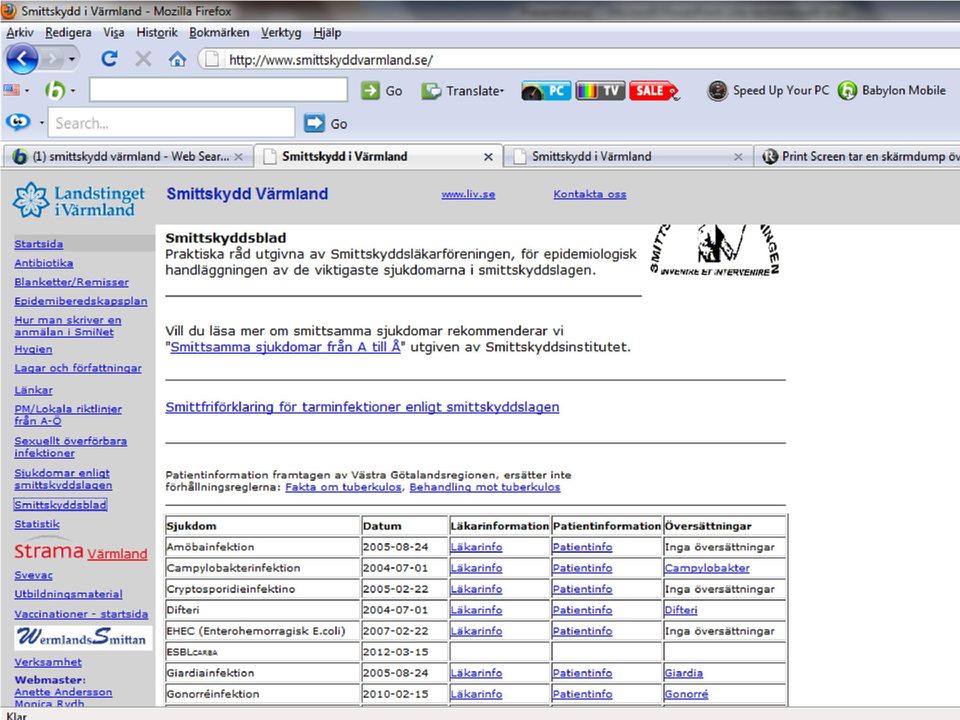Click the rainbow TV toolbar icon
This screenshot has height=720, width=960.
tap(600, 91)
